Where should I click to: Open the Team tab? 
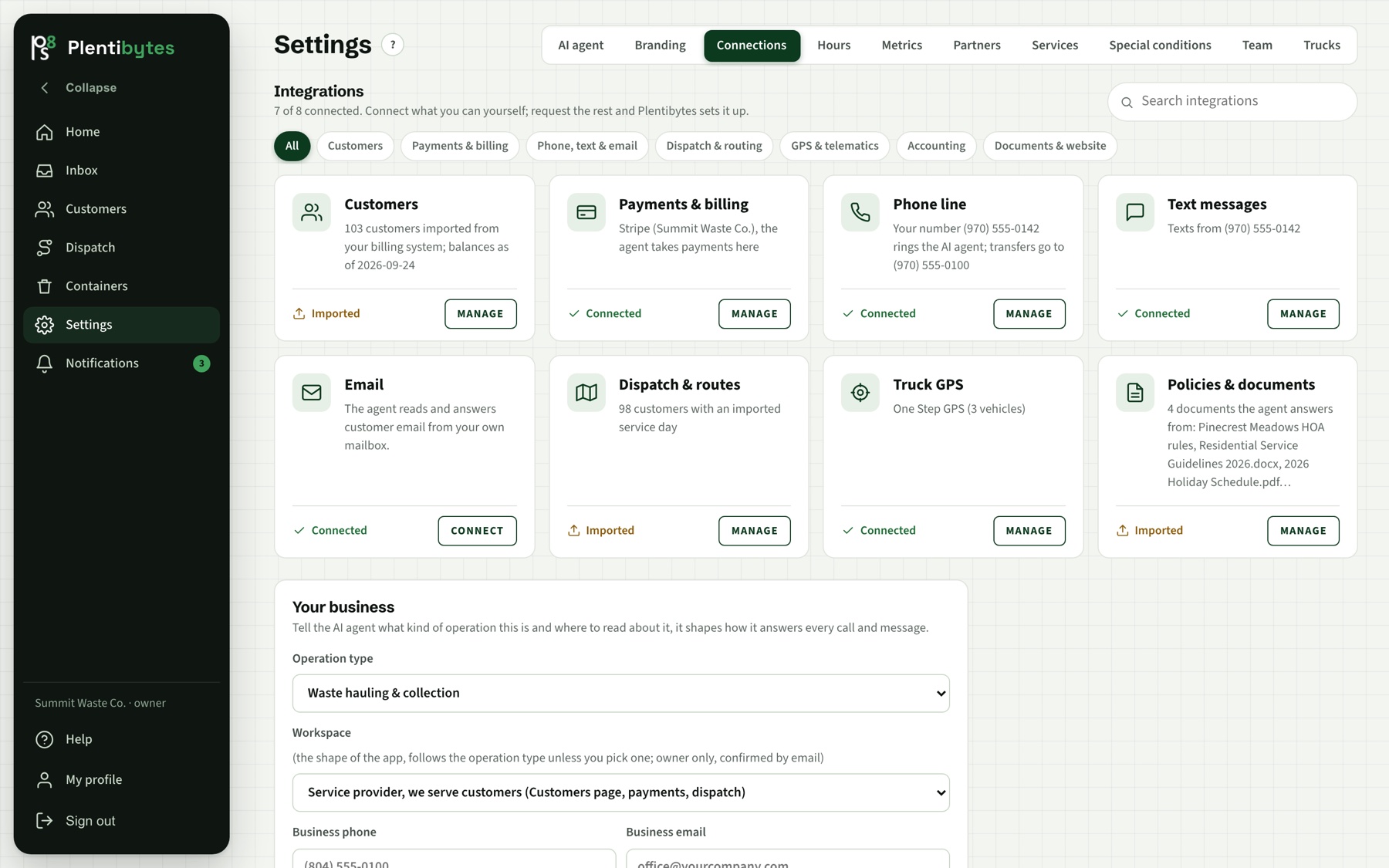click(1257, 46)
